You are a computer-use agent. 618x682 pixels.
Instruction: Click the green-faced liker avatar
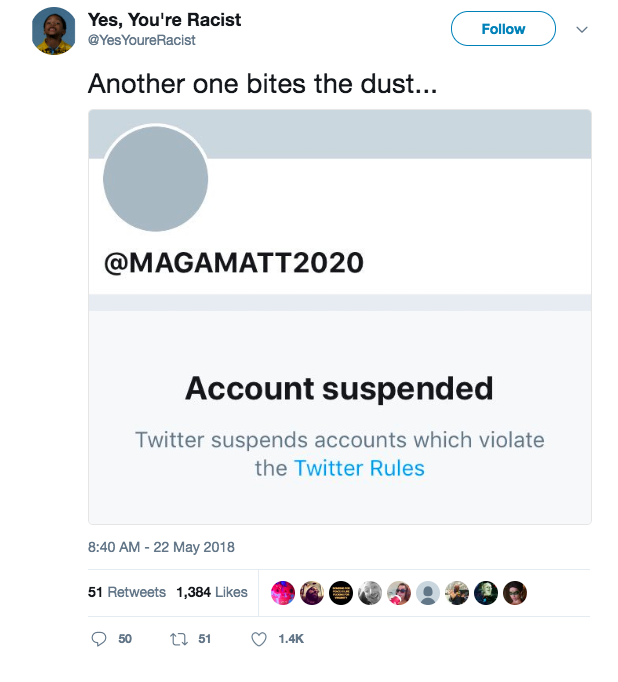pos(486,593)
